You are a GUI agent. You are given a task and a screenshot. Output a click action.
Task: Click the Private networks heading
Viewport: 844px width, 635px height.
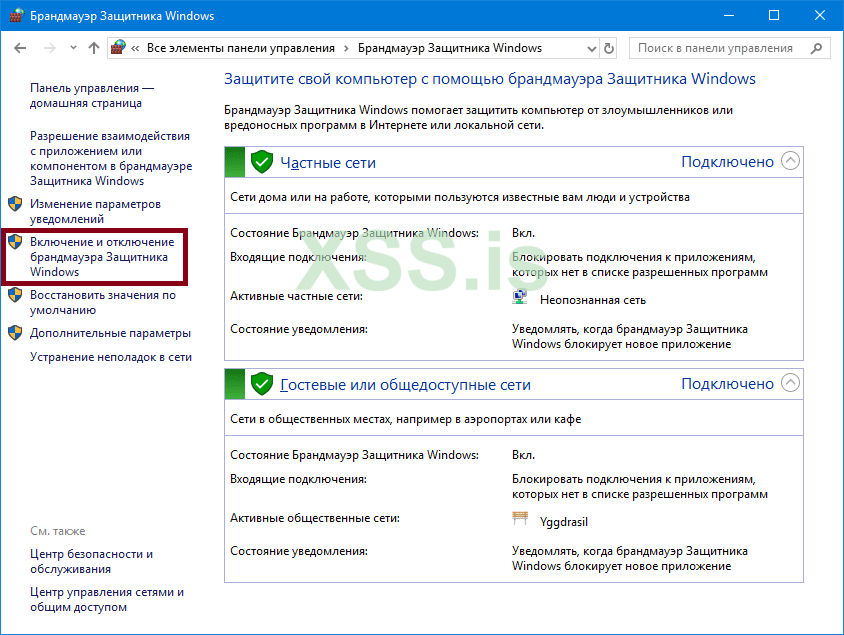[328, 163]
